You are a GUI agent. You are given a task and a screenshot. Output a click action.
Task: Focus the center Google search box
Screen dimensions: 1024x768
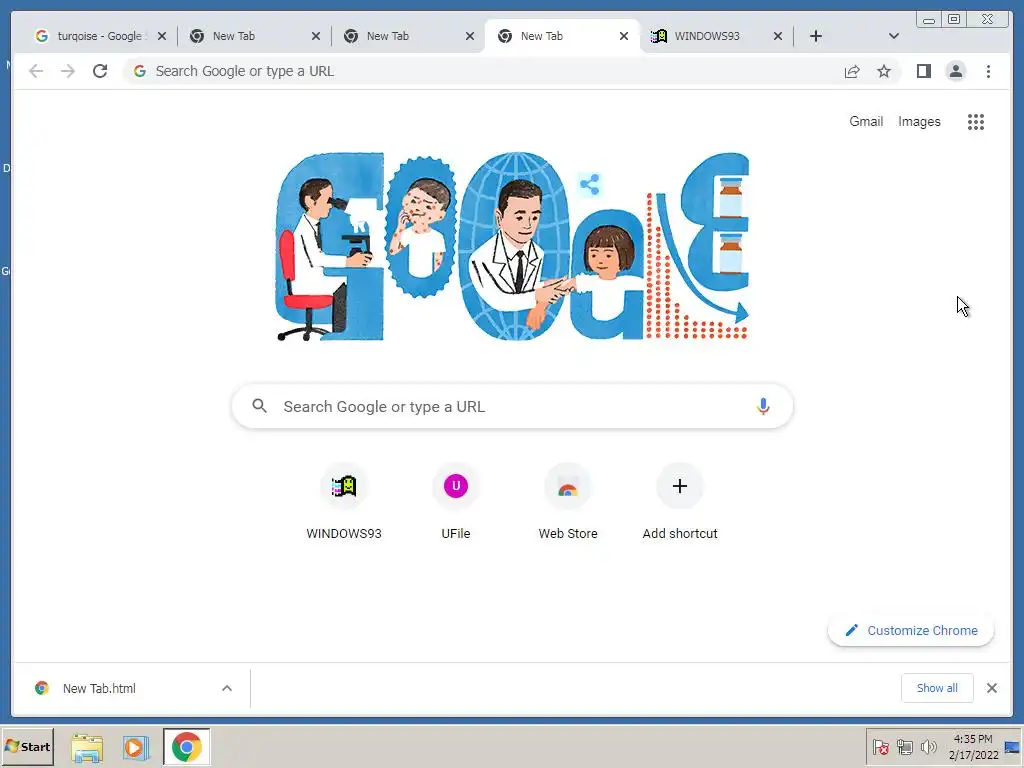(513, 406)
